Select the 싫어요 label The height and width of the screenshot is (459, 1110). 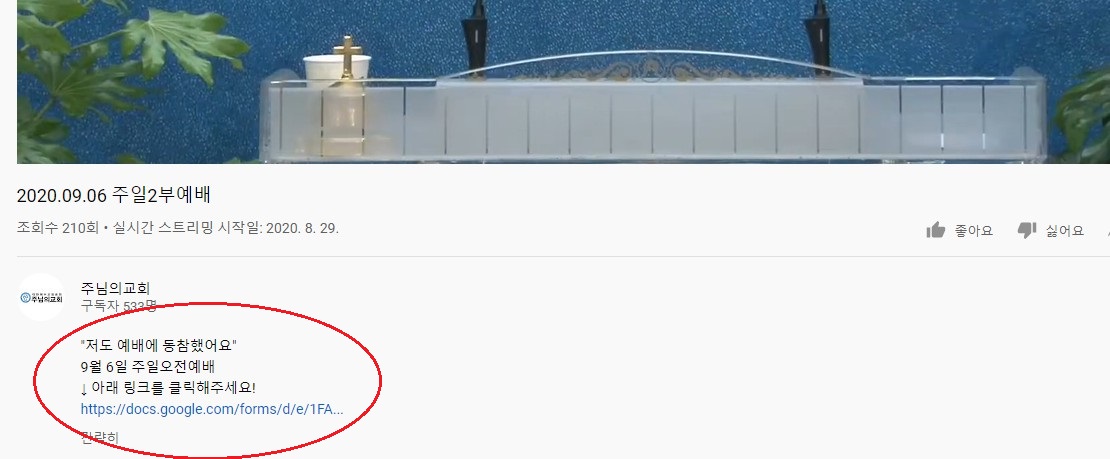tap(1065, 231)
